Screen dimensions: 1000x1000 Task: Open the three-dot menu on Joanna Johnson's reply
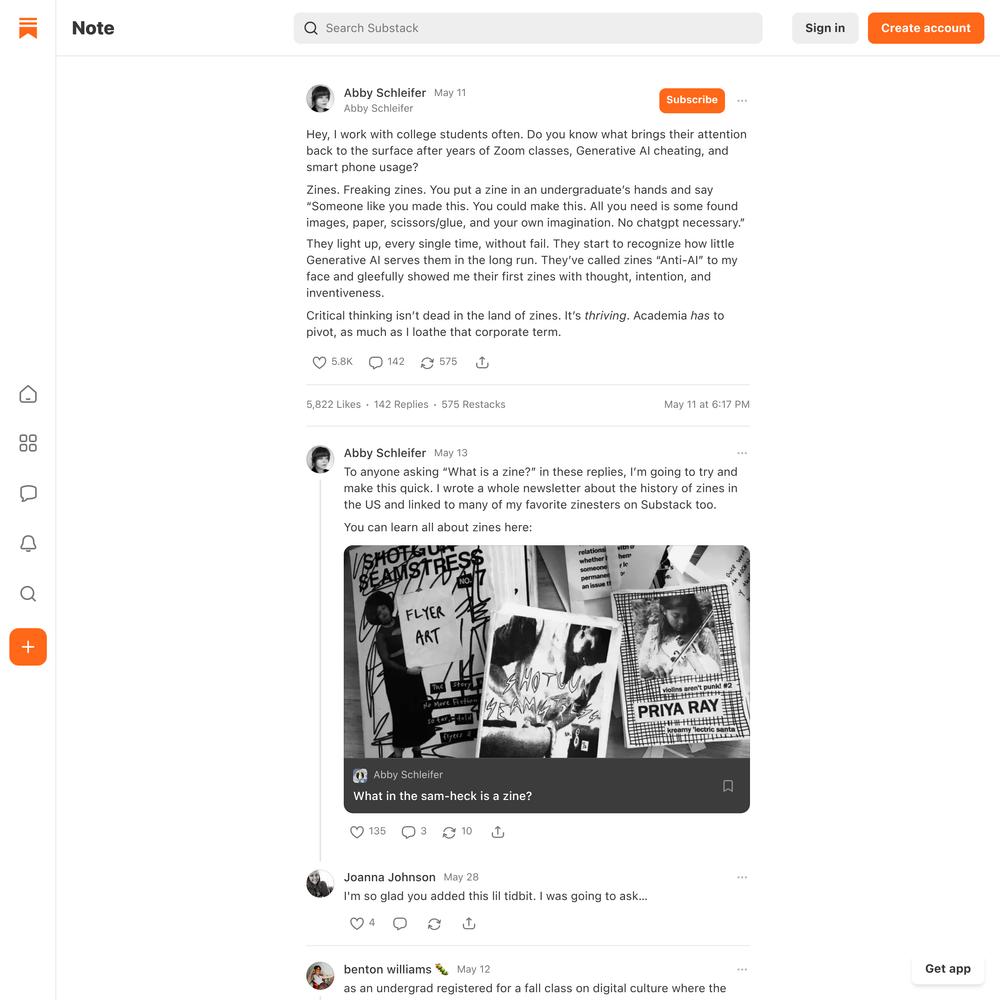pyautogui.click(x=742, y=878)
